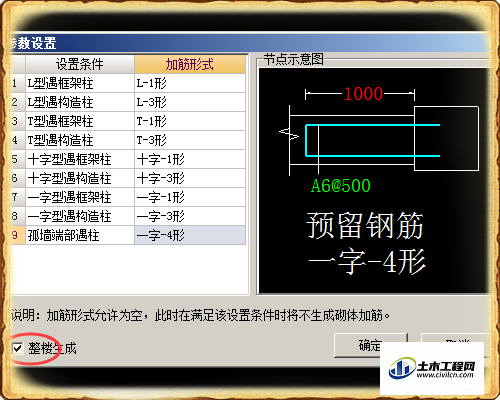This screenshot has width=500, height=400.
Task: Select the L型遇框架柱 condition cell
Action: (80, 83)
